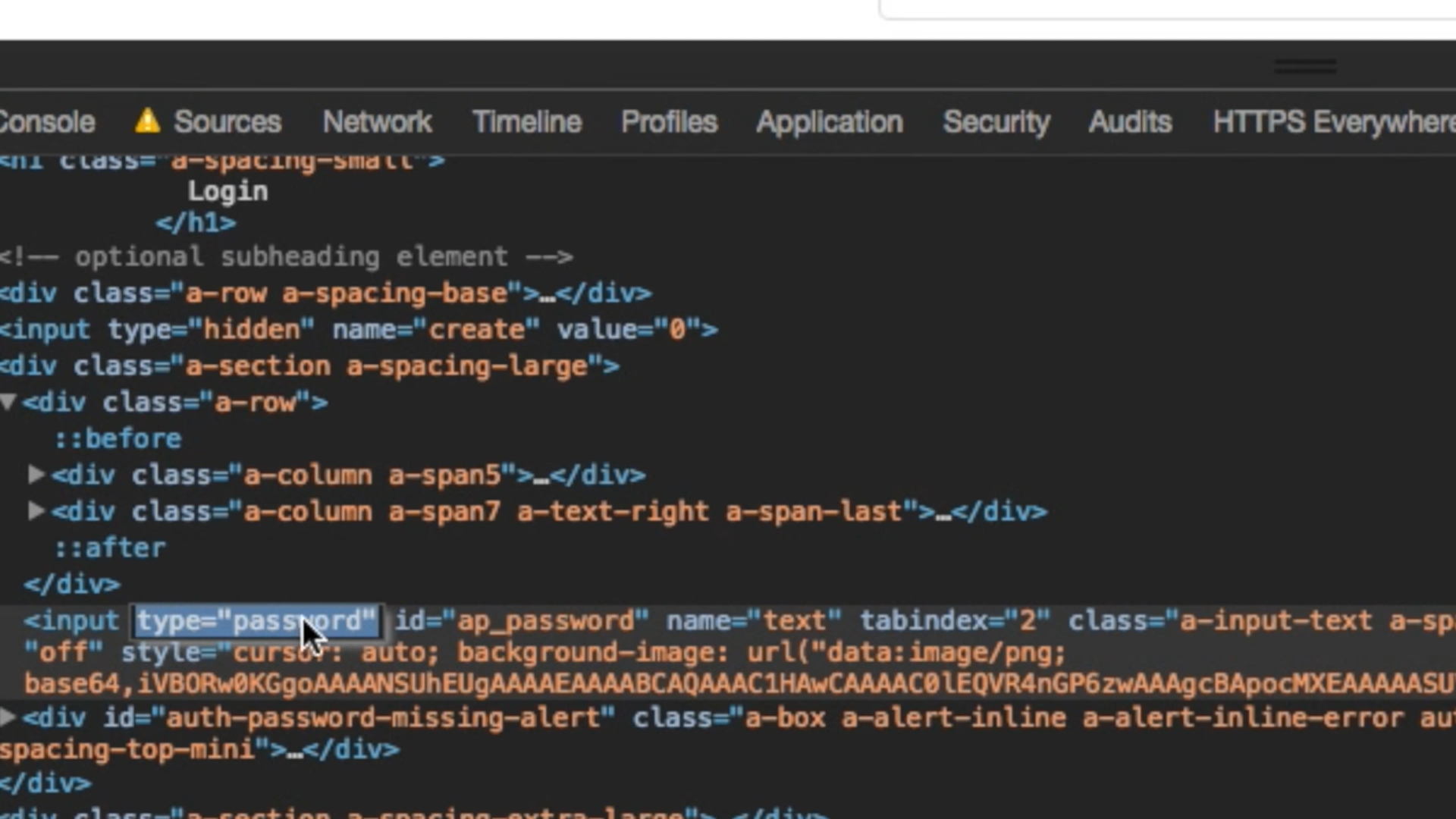
Task: Click the Sources warning triangle icon
Action: click(147, 121)
